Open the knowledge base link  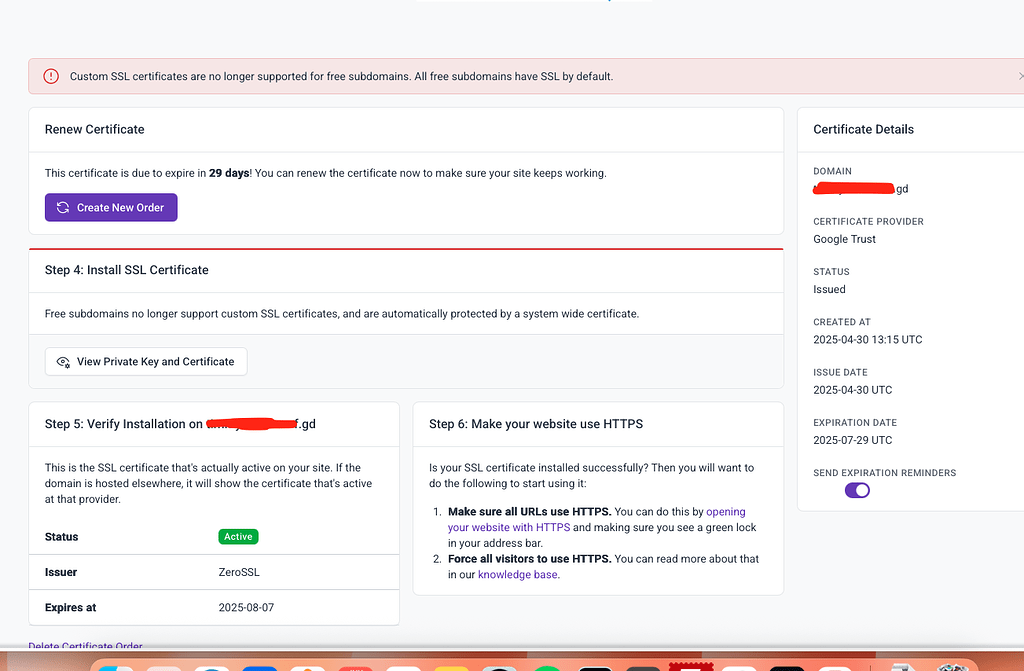[517, 574]
